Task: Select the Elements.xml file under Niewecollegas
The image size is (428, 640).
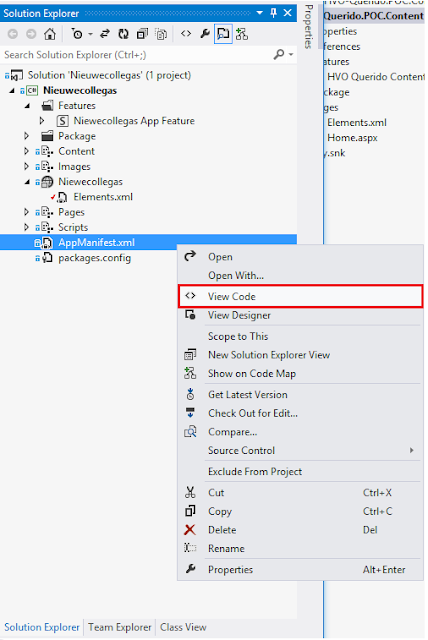Action: (103, 197)
